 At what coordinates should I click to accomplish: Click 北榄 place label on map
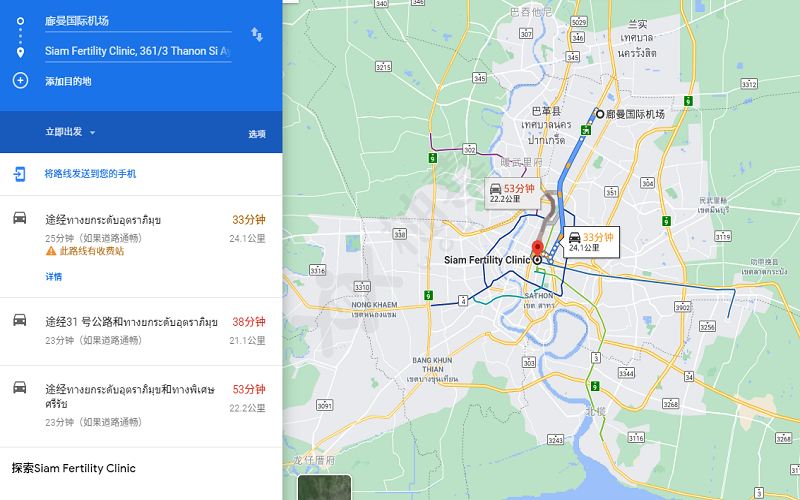(x=595, y=411)
